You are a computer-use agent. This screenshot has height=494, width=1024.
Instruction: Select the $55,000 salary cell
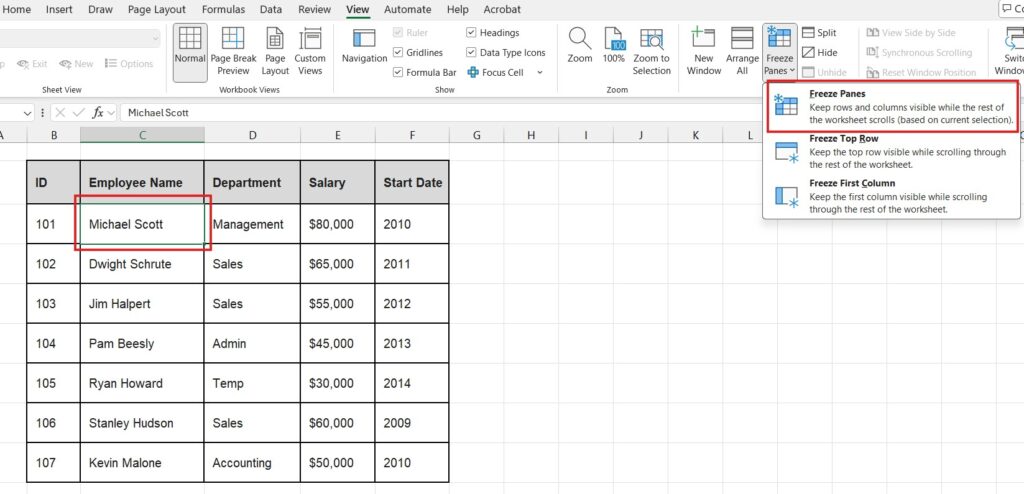point(338,304)
